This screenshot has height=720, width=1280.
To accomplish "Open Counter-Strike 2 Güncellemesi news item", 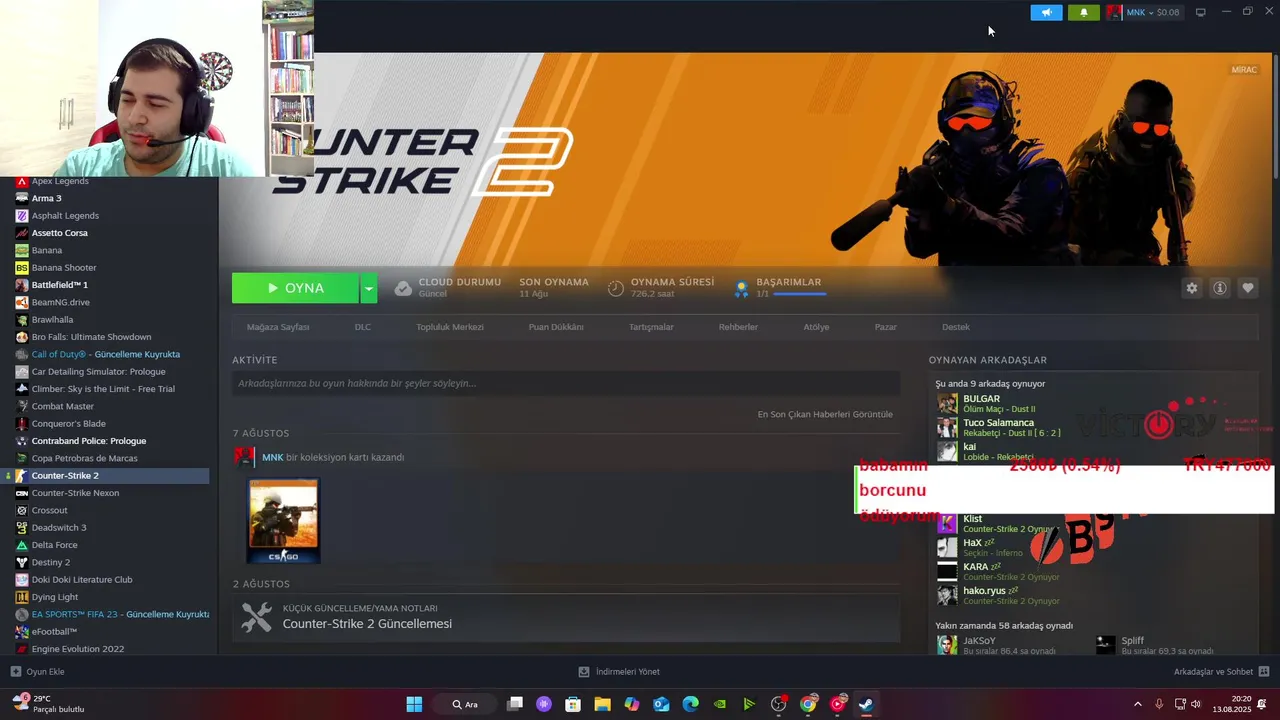I will coord(367,624).
